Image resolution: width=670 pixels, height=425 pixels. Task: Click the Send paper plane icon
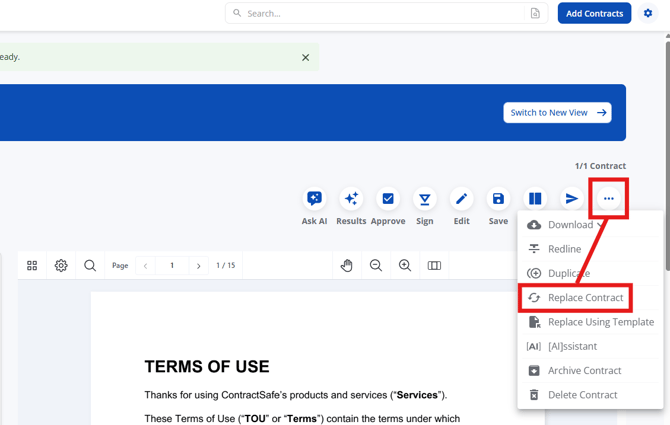point(571,199)
